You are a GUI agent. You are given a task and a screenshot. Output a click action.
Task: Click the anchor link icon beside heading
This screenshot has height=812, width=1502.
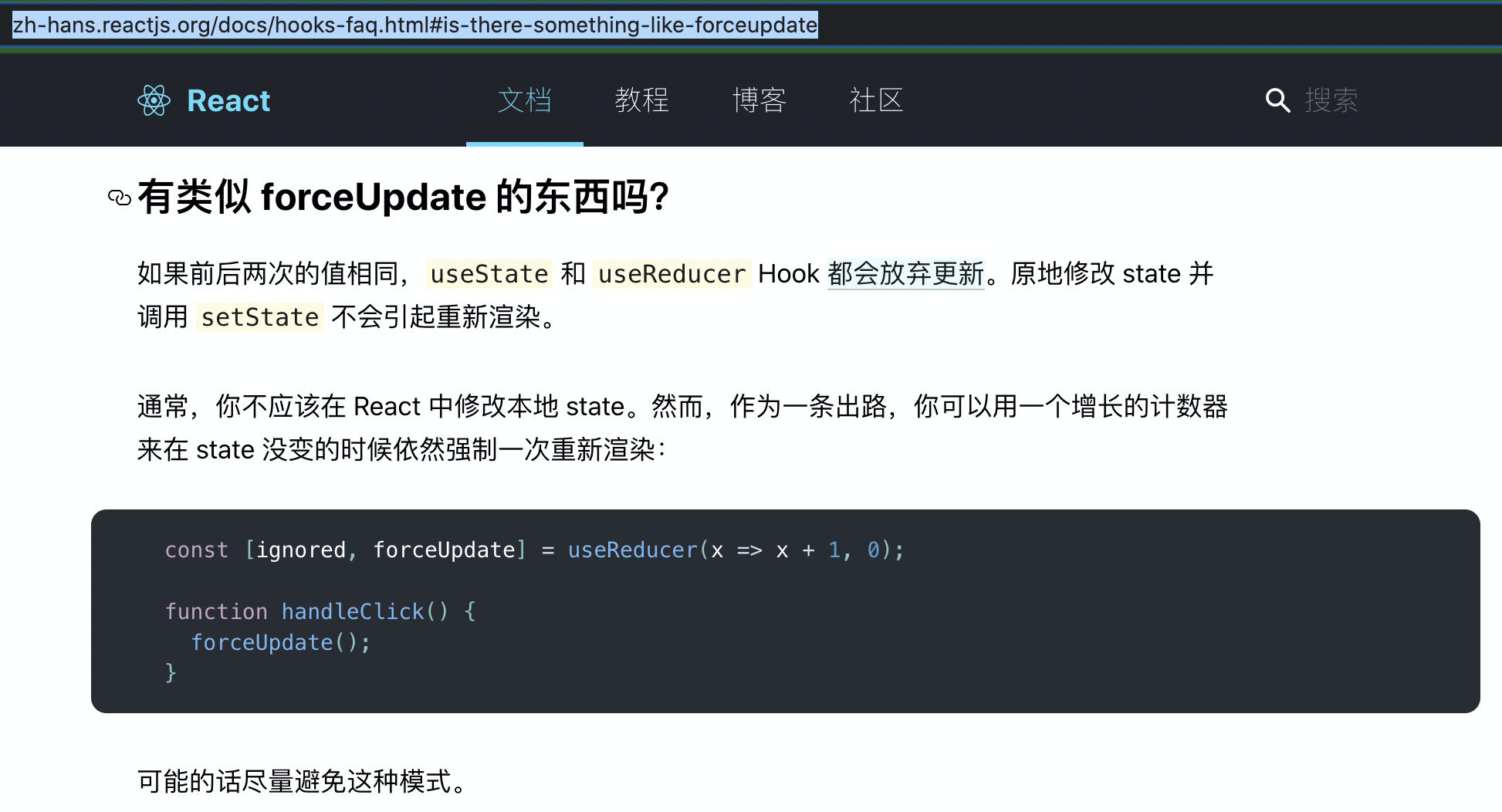(x=120, y=198)
